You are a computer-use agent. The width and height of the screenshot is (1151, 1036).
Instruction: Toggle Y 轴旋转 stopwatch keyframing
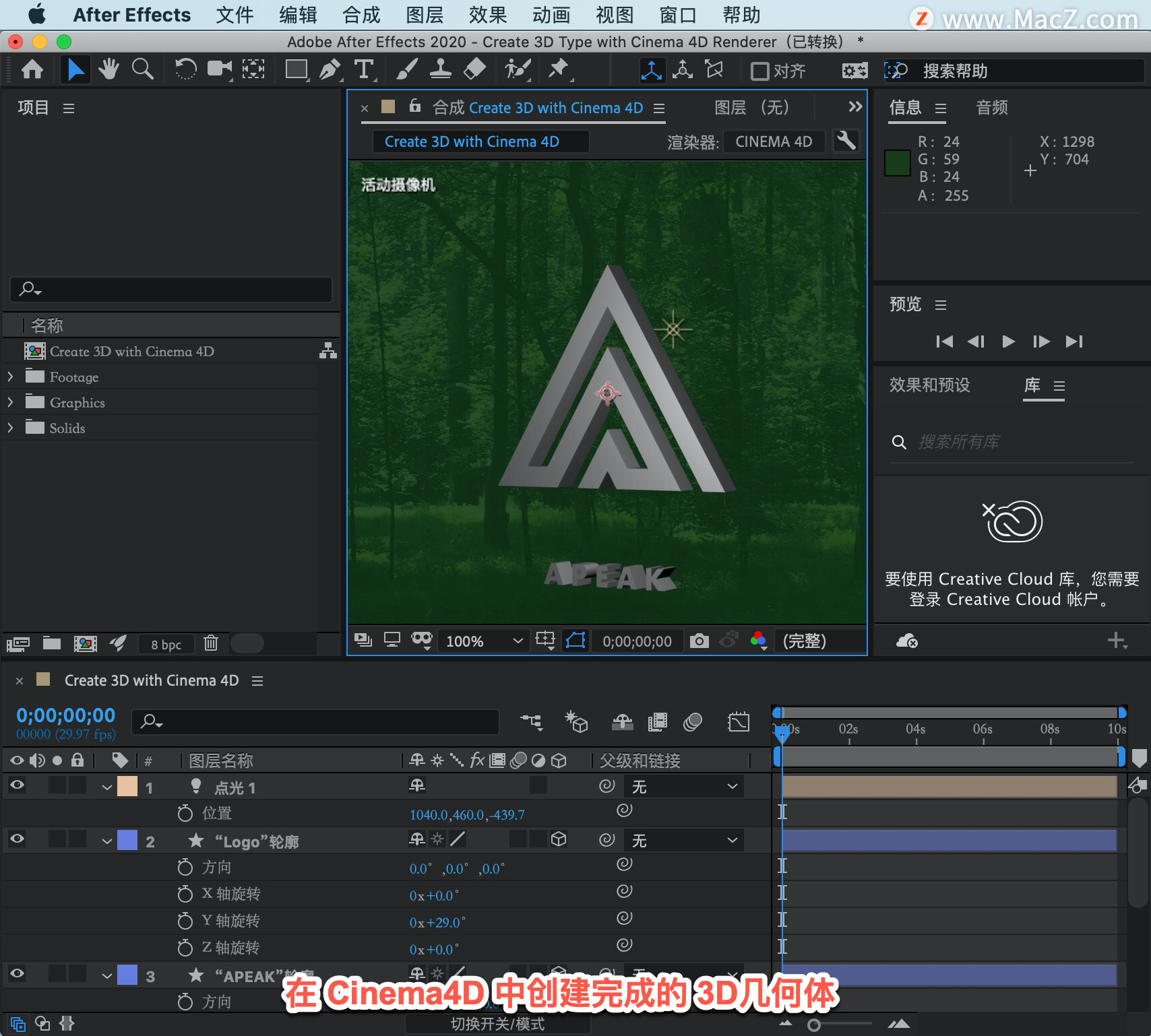coord(185,921)
